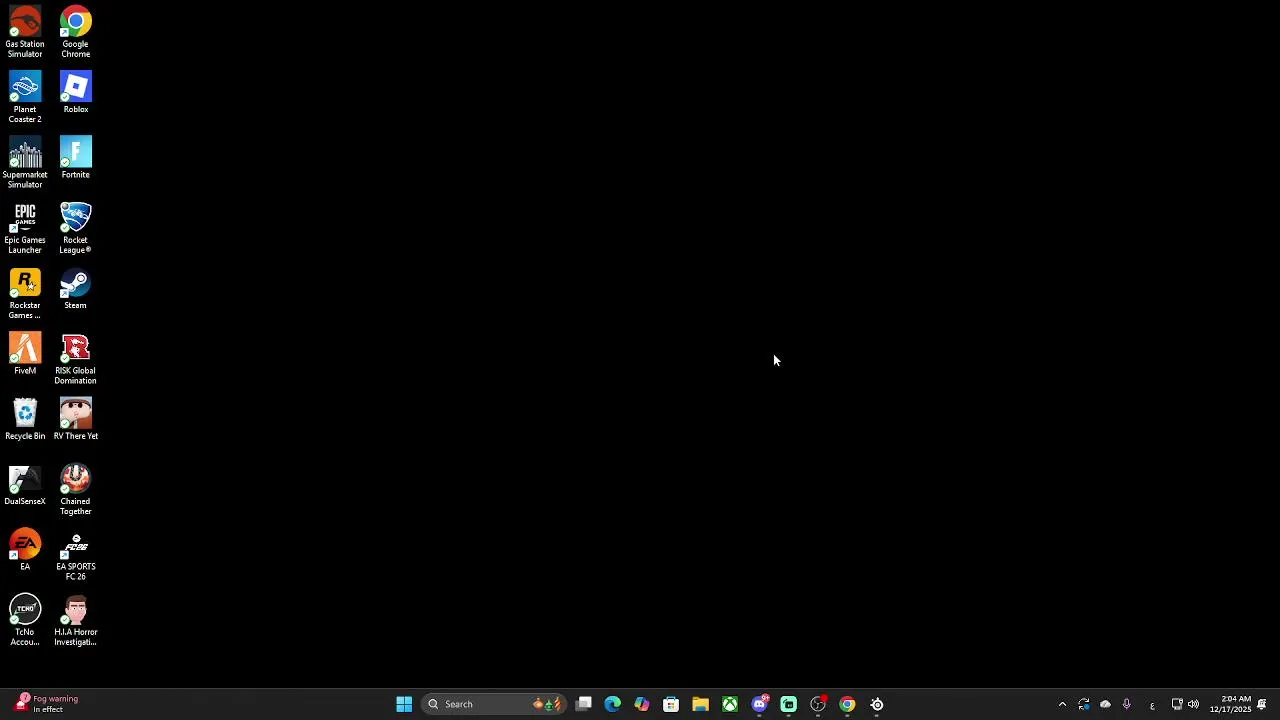Select the DualSenseX desktop icon
This screenshot has width=1280, height=720.
[x=25, y=484]
